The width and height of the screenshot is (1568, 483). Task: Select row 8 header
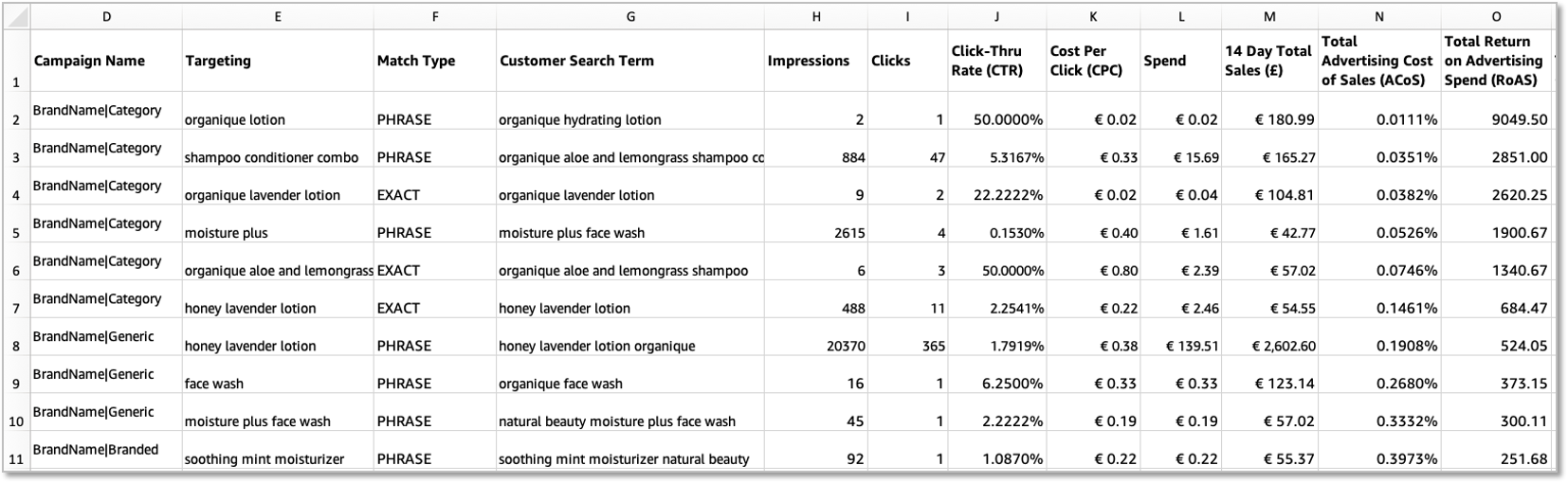pyautogui.click(x=16, y=347)
